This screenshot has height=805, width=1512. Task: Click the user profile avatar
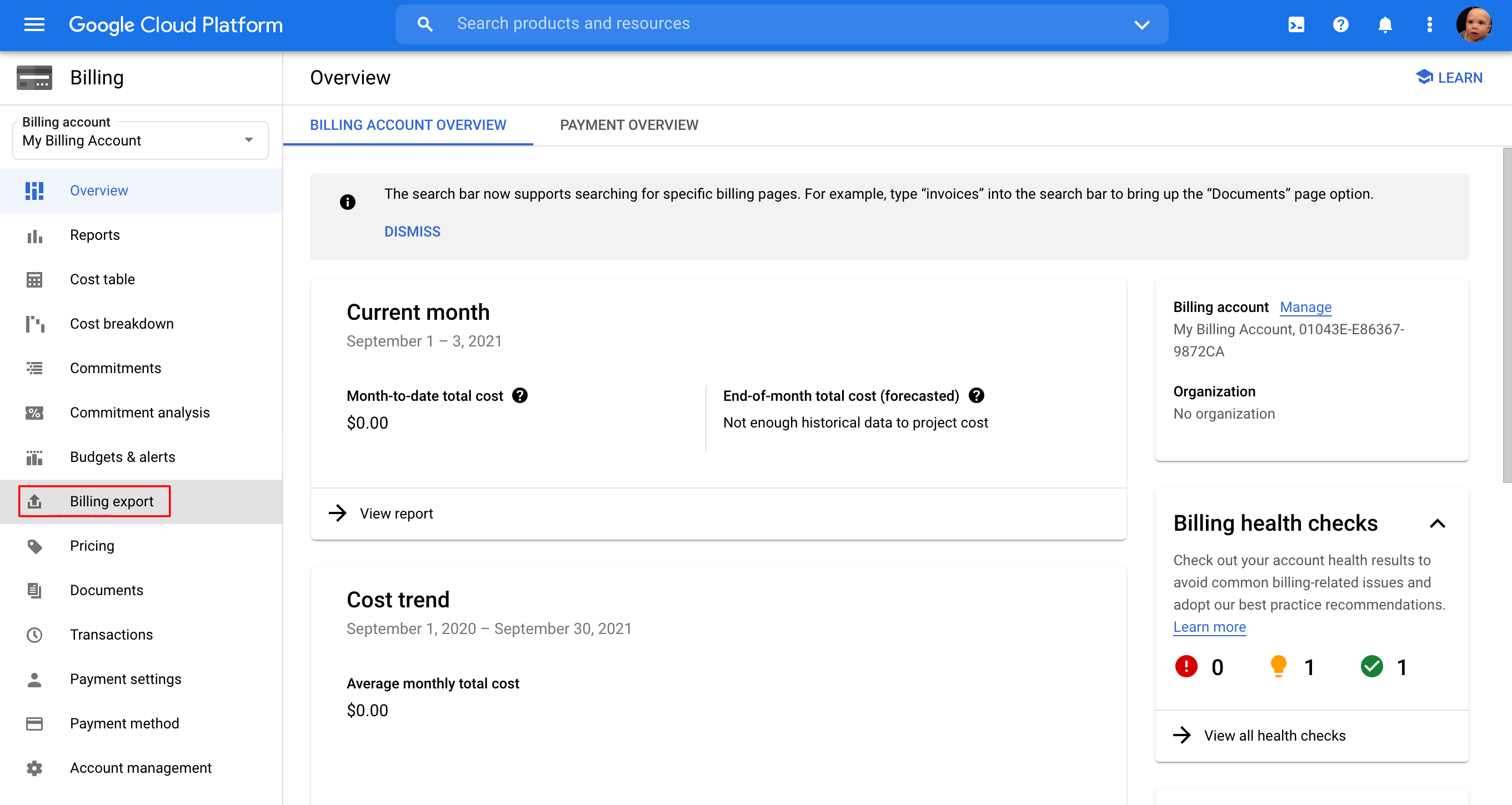pos(1474,24)
